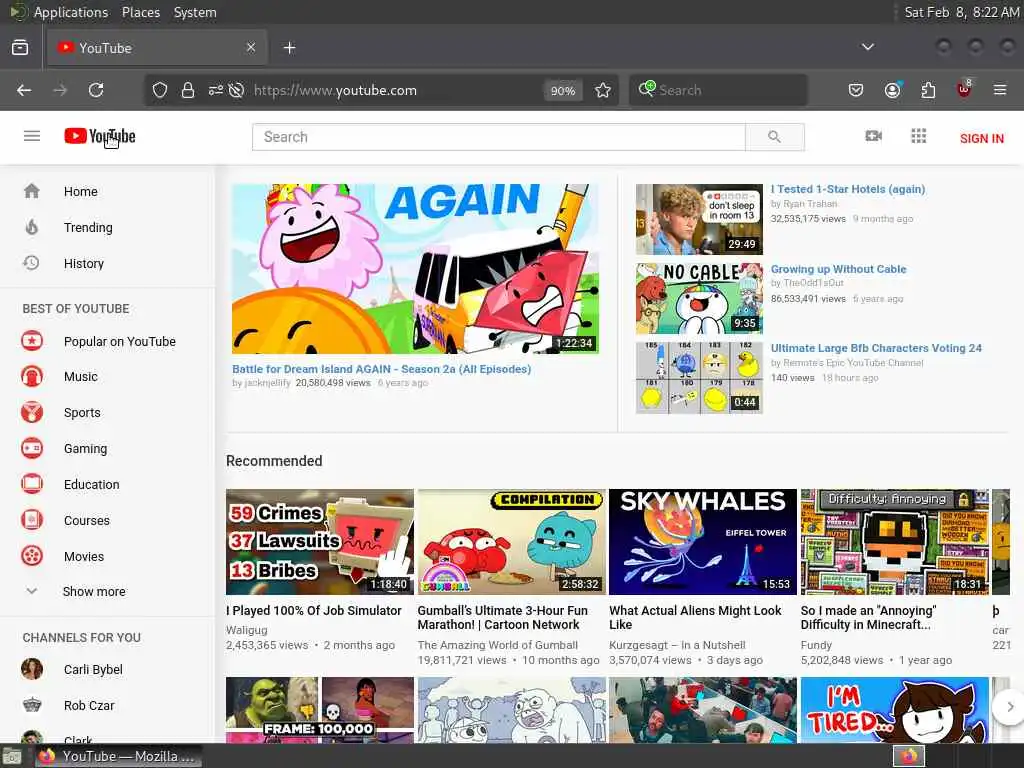Click the History clock icon
The width and height of the screenshot is (1024, 768).
click(31, 263)
